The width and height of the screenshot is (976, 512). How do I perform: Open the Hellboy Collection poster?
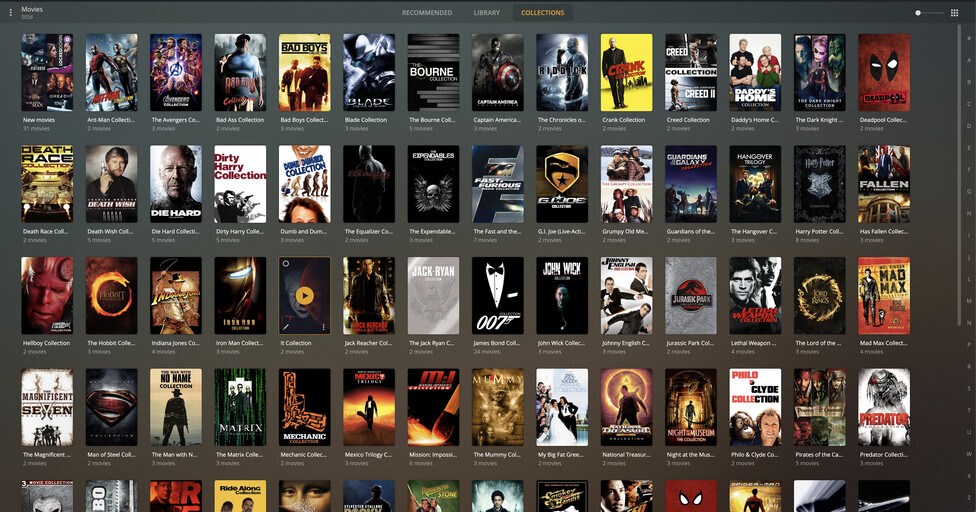coord(47,296)
